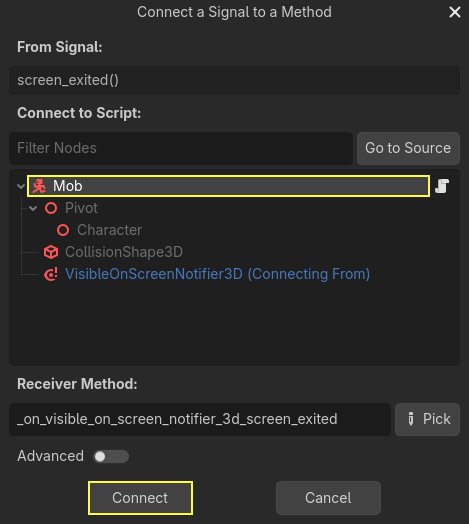Screen dimensions: 469x524
Task: Open the script icon beside Mob
Action: 442,186
